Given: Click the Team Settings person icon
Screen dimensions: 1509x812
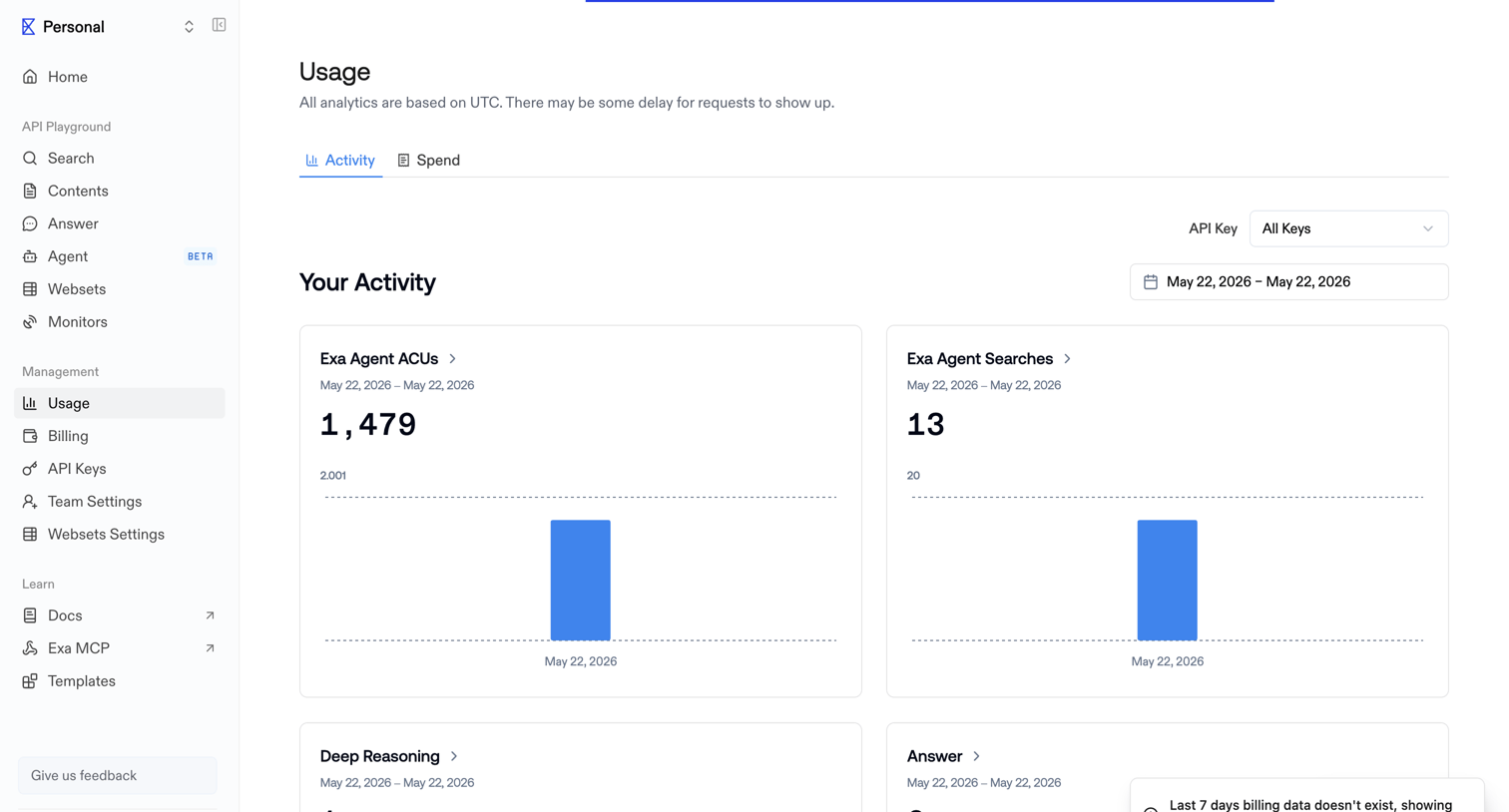Looking at the screenshot, I should tap(30, 502).
